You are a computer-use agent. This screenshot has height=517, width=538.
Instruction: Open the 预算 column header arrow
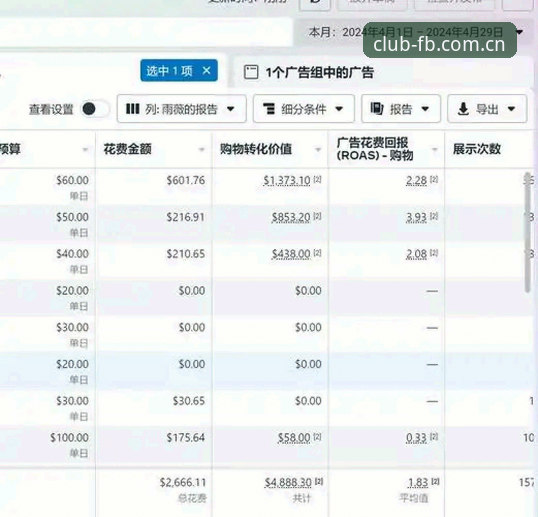click(85, 150)
